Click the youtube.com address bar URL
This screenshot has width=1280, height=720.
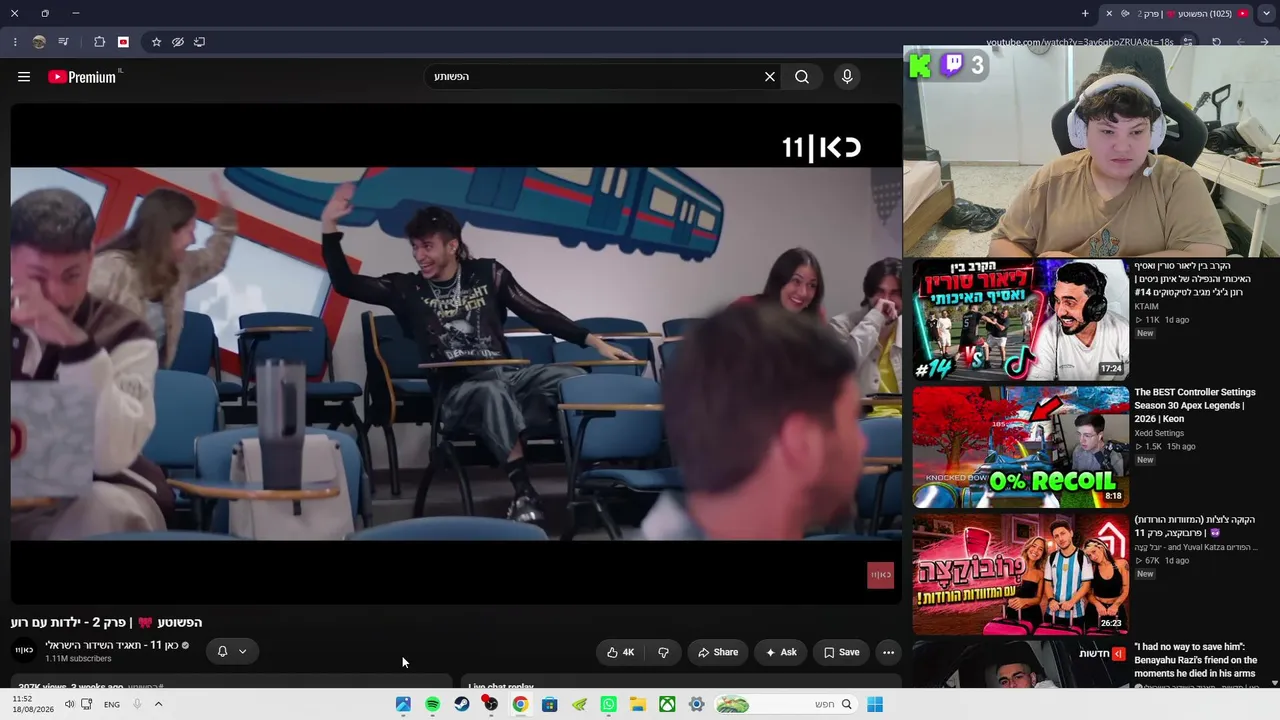[x=1080, y=42]
